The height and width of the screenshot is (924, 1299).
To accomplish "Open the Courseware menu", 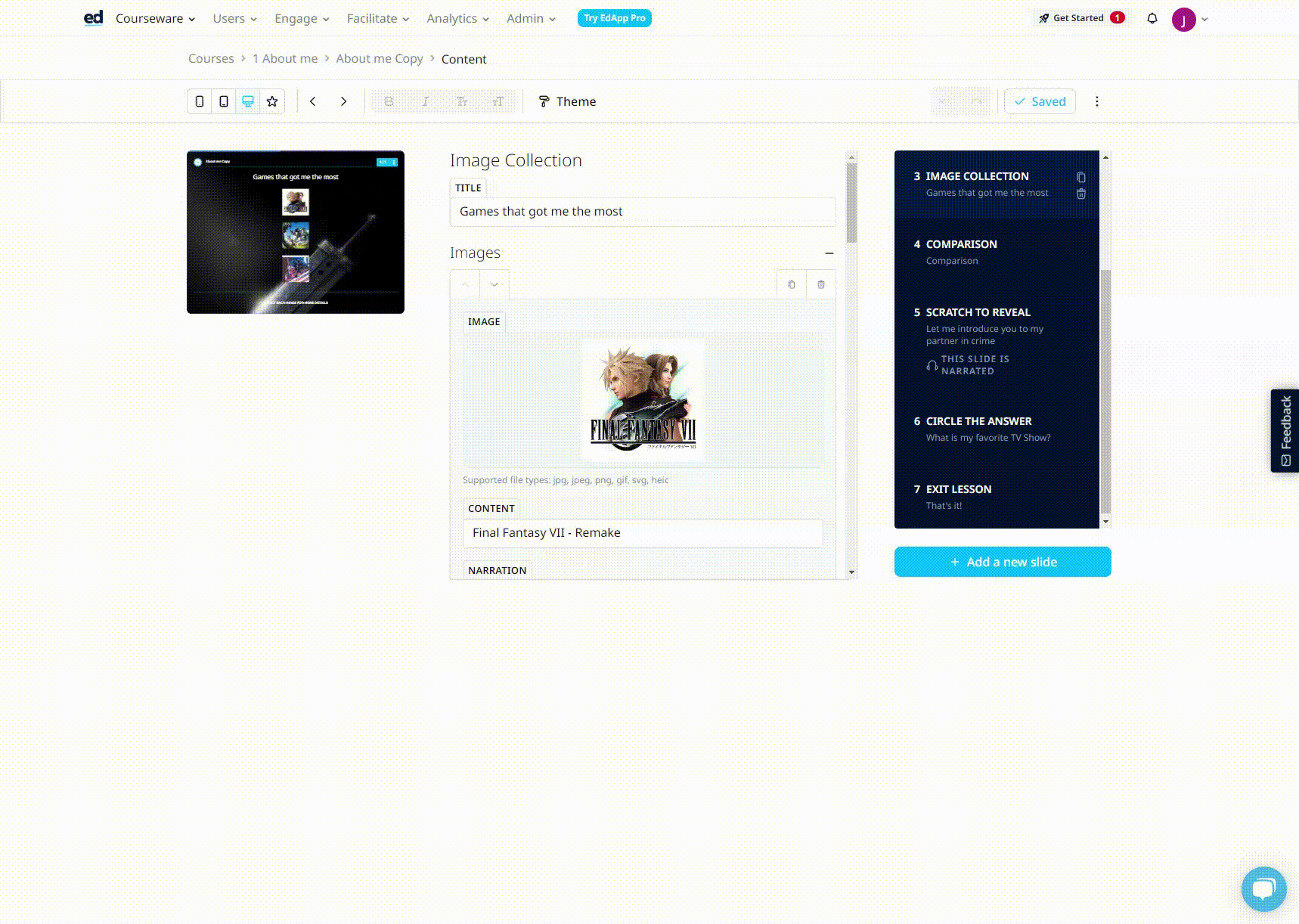I will coord(155,18).
